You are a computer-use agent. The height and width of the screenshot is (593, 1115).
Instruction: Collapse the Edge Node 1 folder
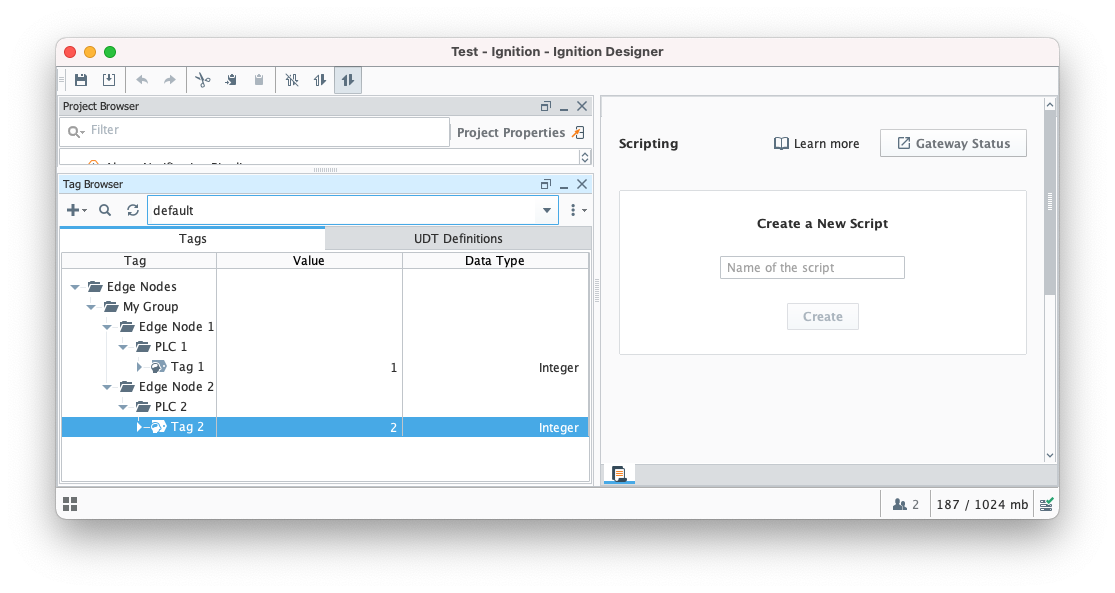(107, 327)
